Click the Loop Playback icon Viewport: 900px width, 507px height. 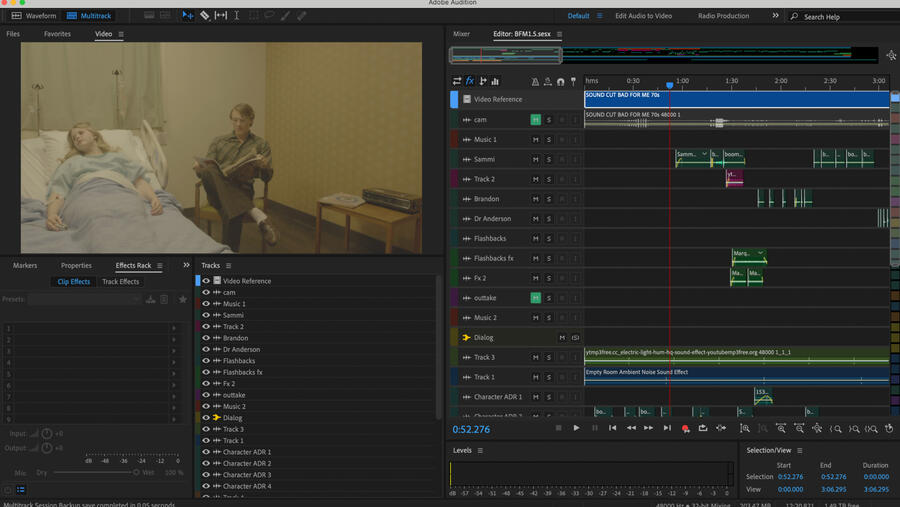click(702, 428)
